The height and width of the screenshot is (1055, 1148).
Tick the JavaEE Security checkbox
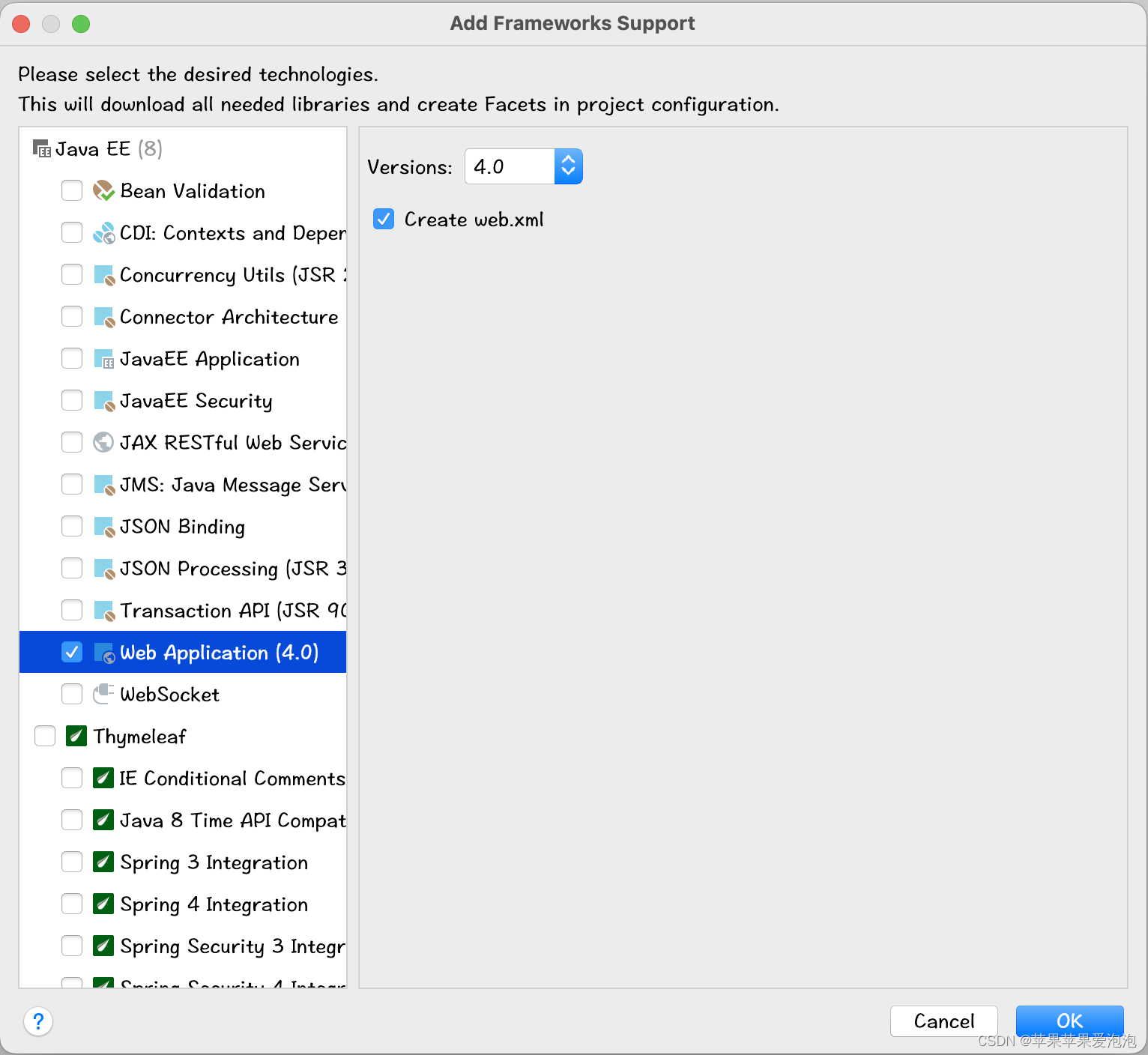(x=72, y=400)
